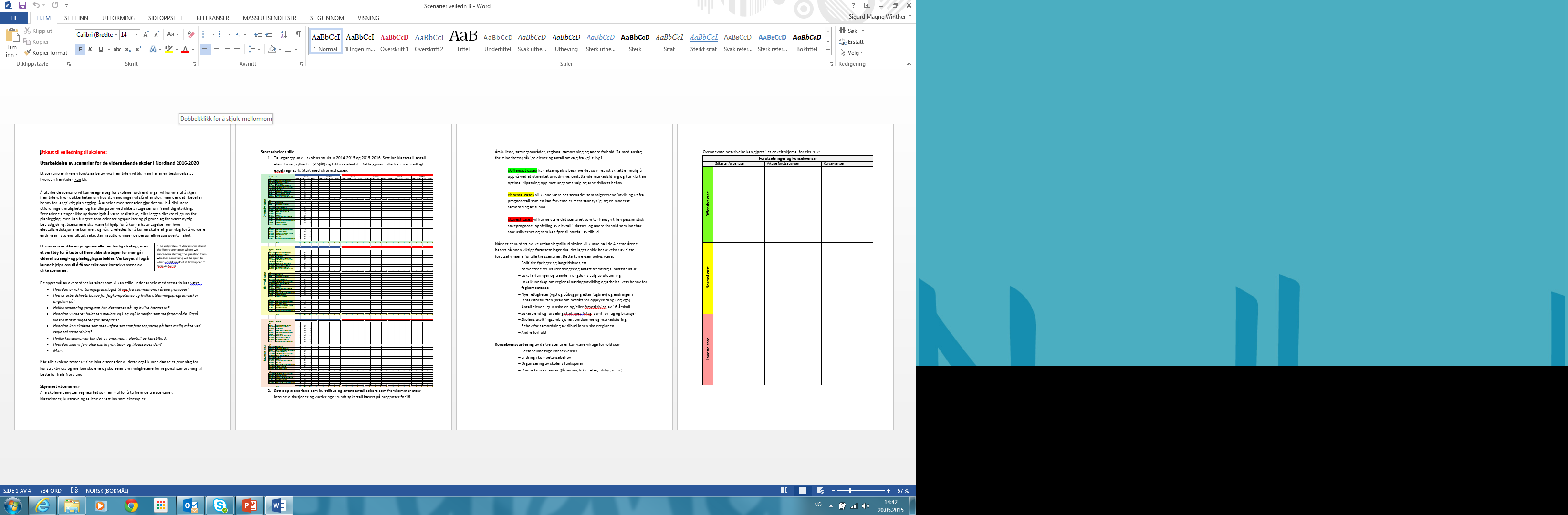This screenshot has width=1568, height=515.
Task: Open line spacing dropdown
Action: click(254, 49)
